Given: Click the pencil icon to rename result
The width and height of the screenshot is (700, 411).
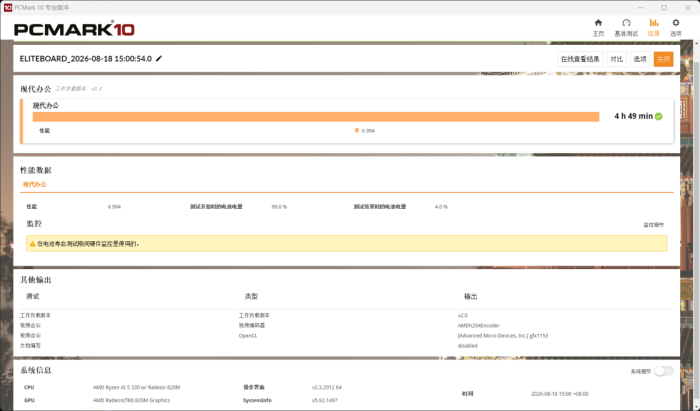Looking at the screenshot, I should pos(159,58).
